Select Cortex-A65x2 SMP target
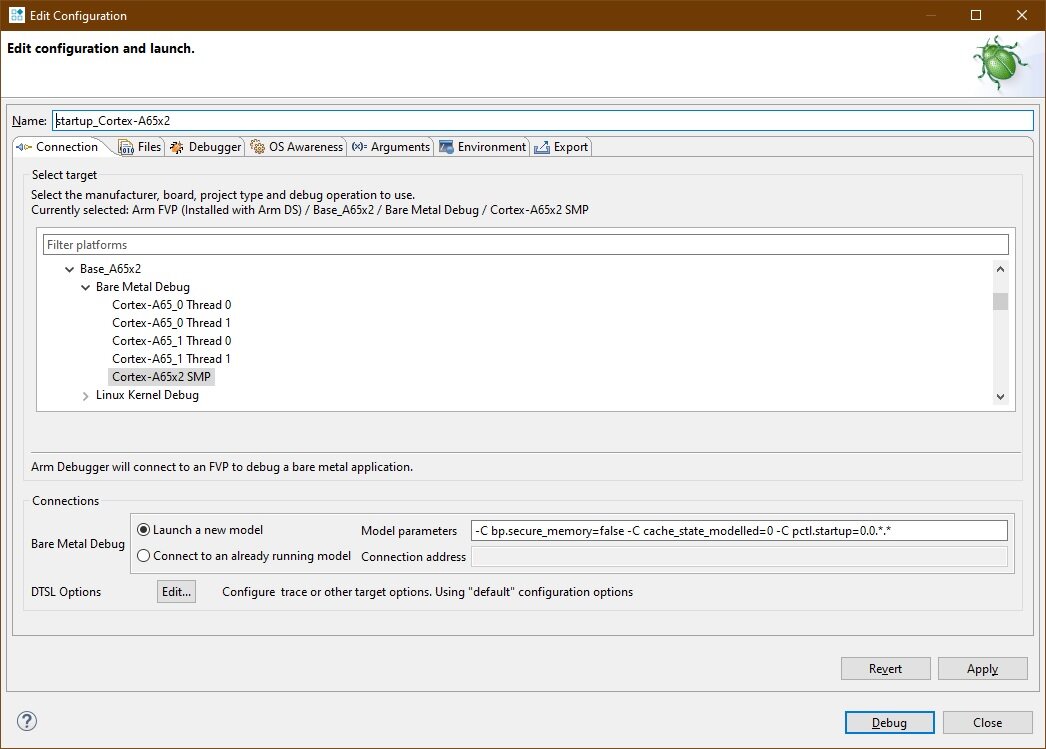 (x=161, y=377)
